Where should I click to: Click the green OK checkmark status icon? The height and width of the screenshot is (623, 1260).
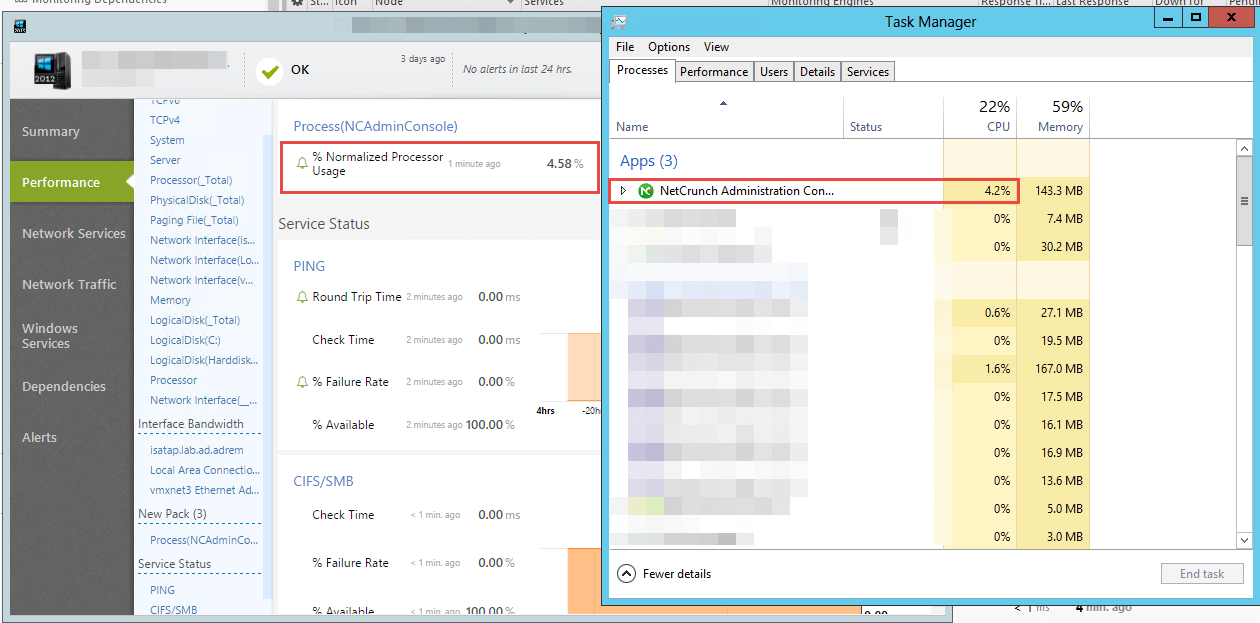pos(269,71)
